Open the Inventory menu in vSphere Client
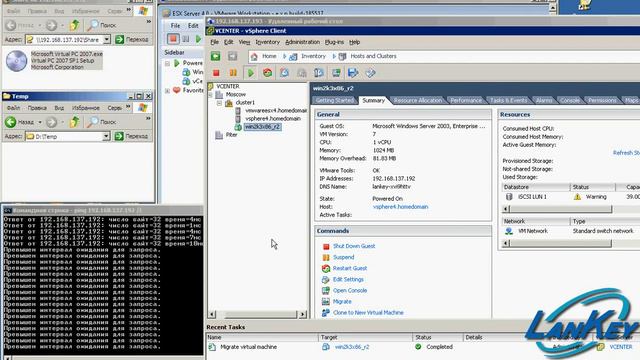Screen dimensions: 640x360 (267, 42)
